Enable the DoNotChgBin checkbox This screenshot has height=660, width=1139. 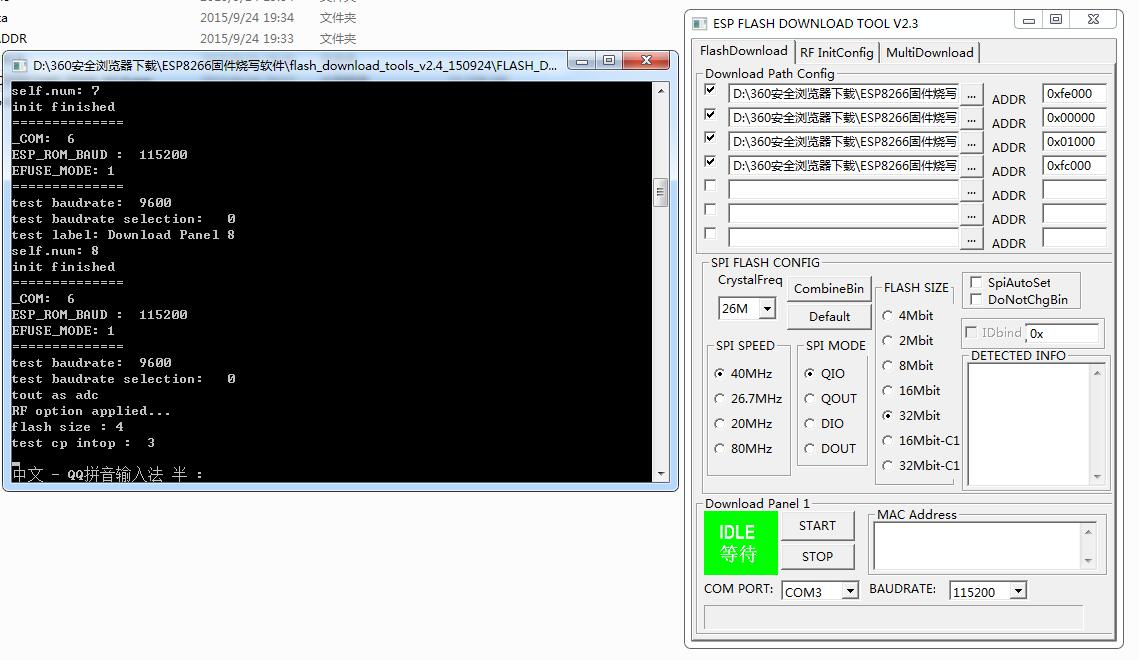[x=976, y=297]
